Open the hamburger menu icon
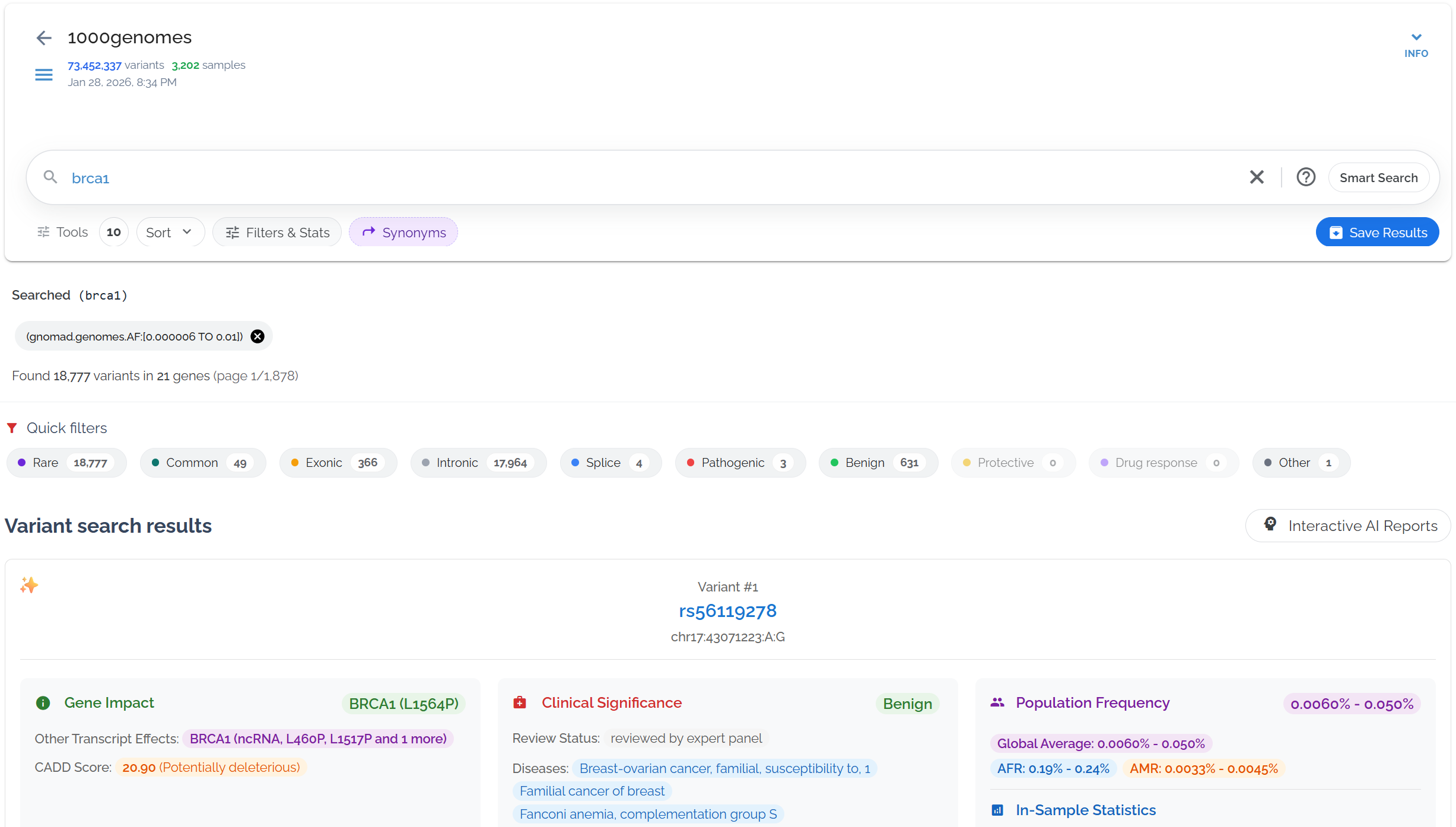The image size is (1456, 827). click(x=44, y=75)
